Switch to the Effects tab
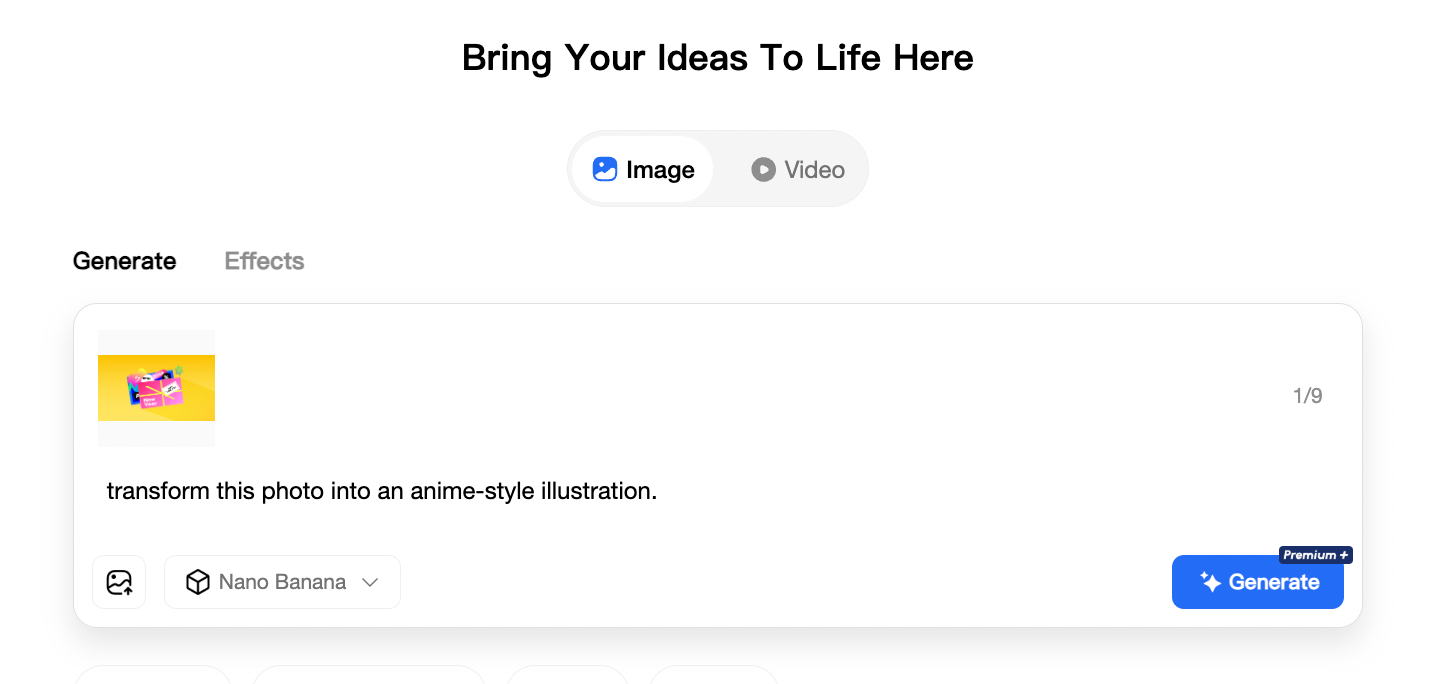 pyautogui.click(x=264, y=261)
